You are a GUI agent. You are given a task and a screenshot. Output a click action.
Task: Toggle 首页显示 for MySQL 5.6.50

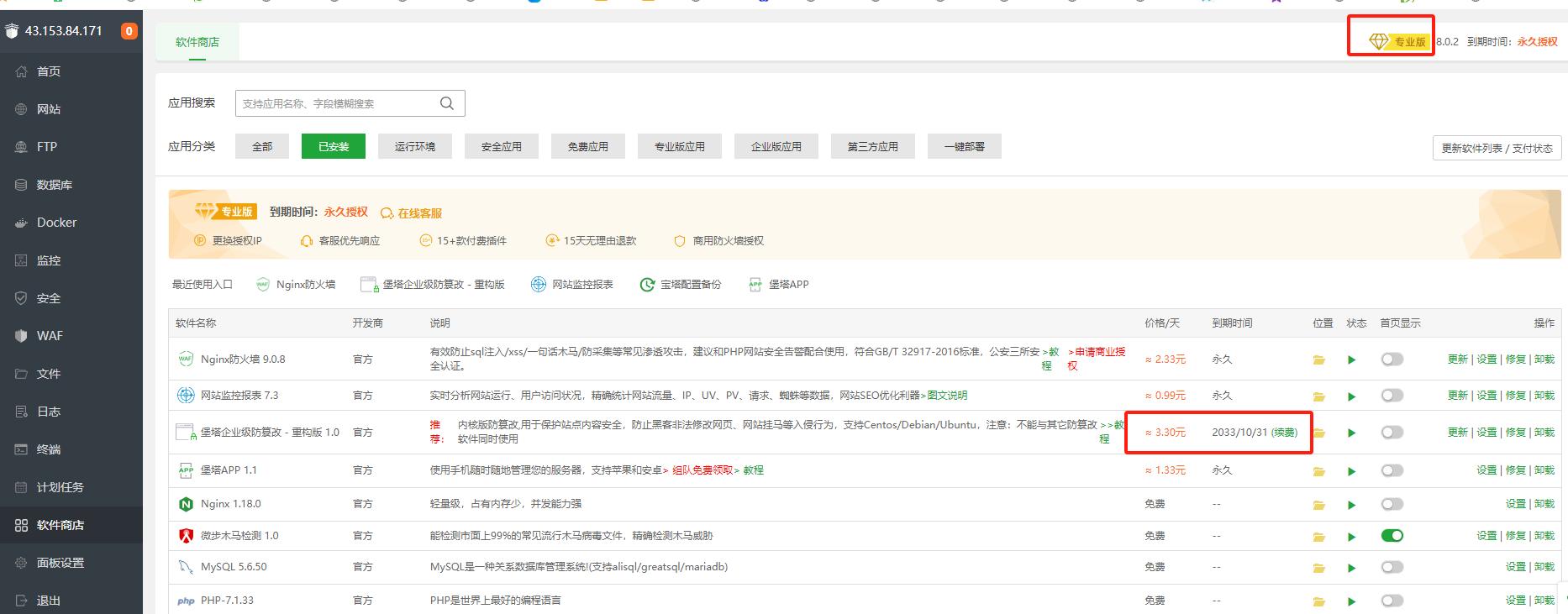coord(1392,567)
